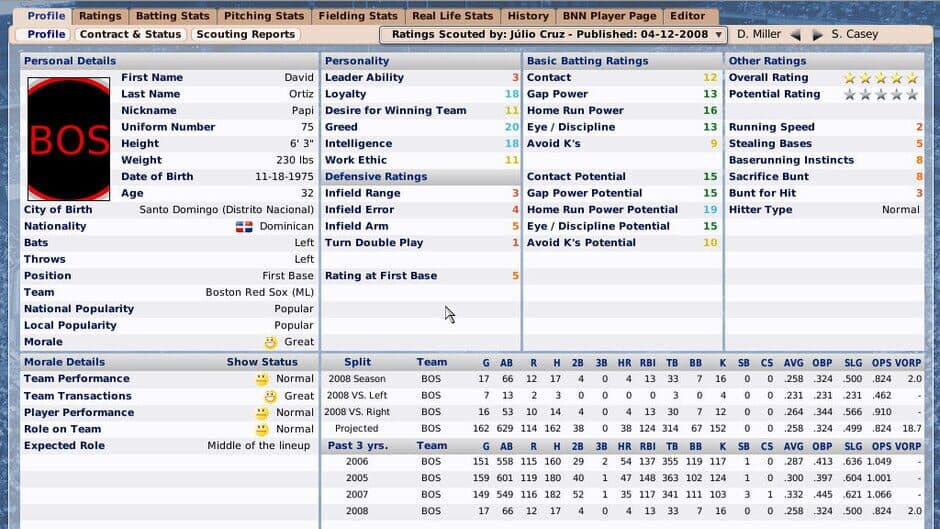Click the Potential Rating gray stars
Viewport: 940px width, 529px height.
pos(880,95)
